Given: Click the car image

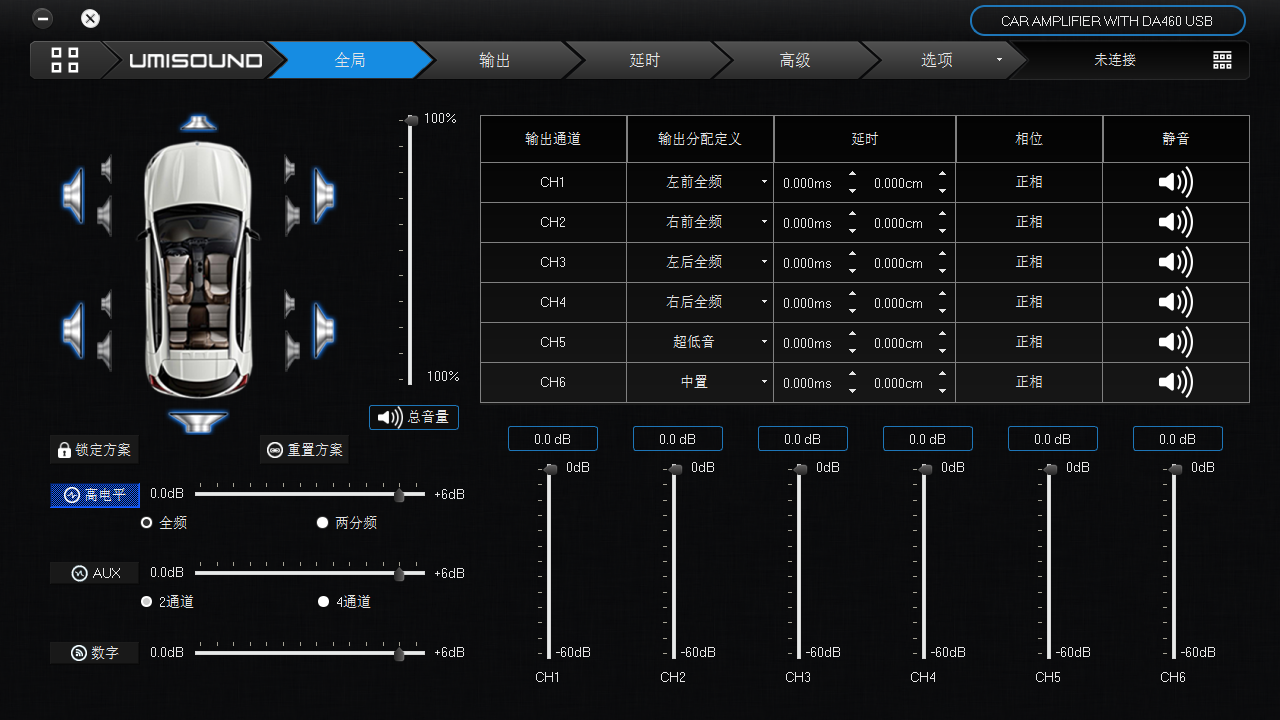Looking at the screenshot, I should [x=198, y=270].
